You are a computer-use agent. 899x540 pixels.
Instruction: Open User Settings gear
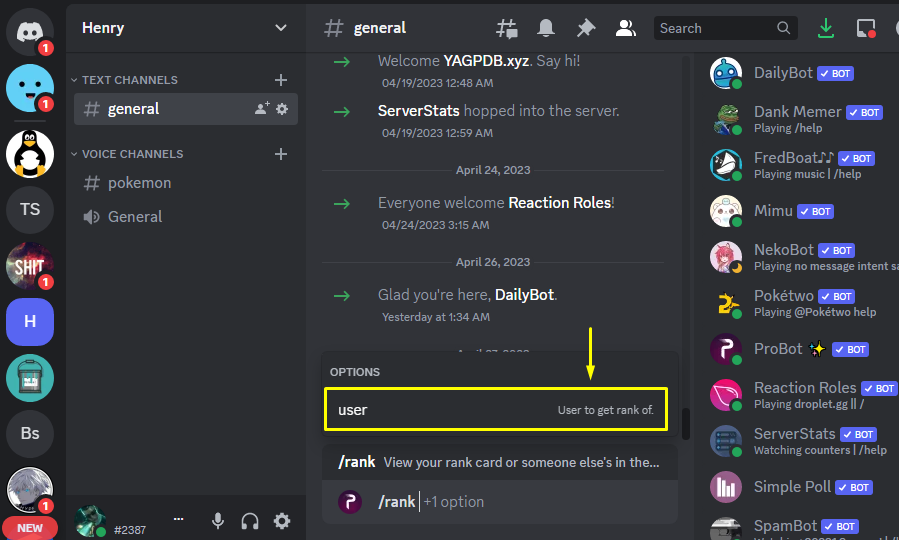tap(282, 521)
